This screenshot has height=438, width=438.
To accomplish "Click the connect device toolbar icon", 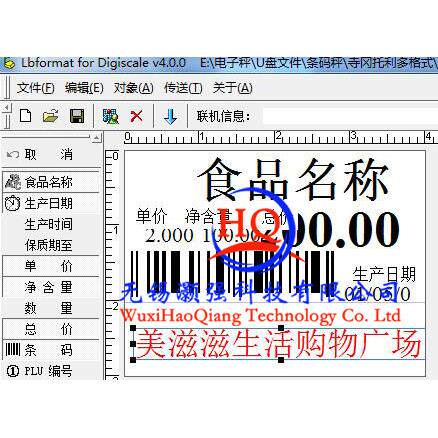I will coord(110,116).
